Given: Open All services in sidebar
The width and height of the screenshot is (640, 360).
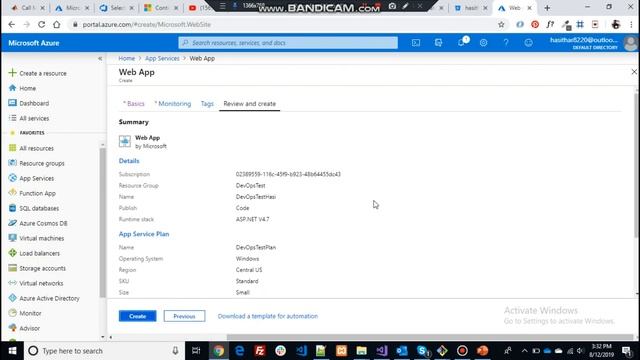Looking at the screenshot, I should [x=29, y=118].
